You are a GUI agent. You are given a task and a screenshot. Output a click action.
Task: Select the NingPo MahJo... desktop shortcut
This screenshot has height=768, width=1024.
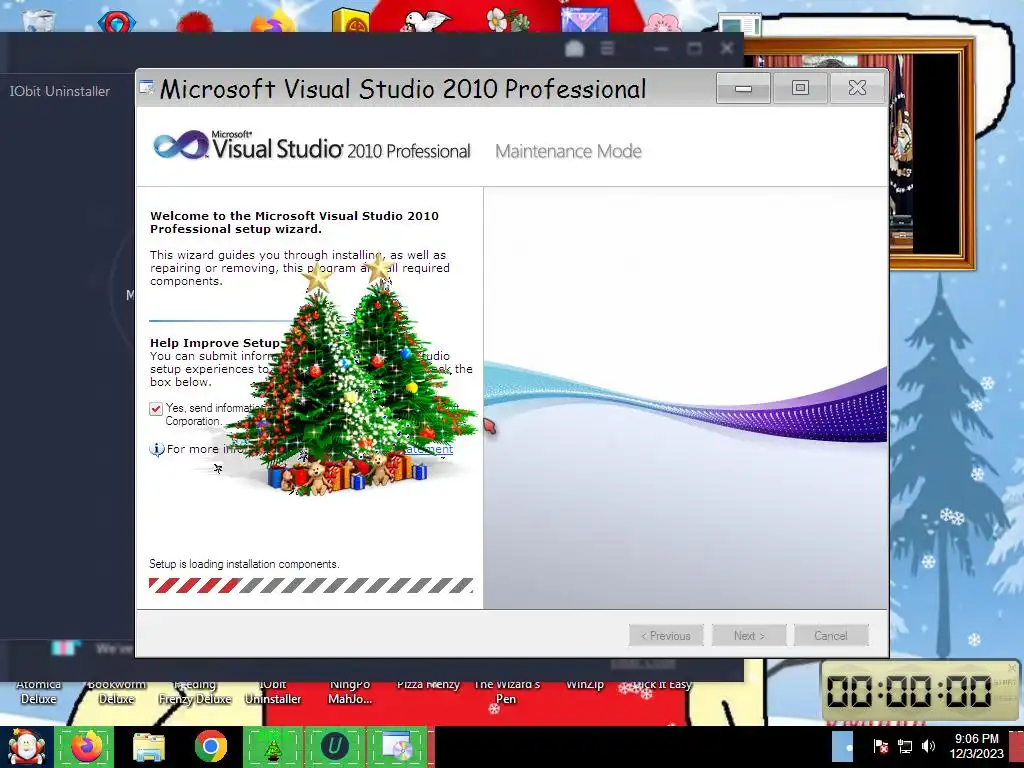(350, 692)
